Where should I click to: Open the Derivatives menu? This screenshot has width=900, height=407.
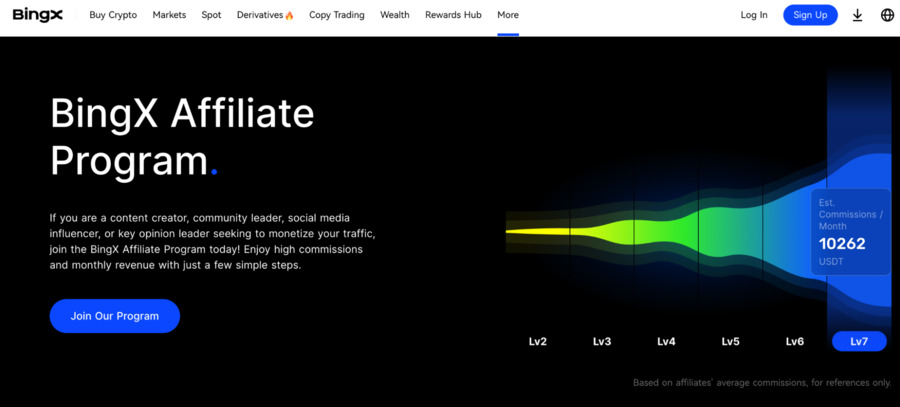point(265,15)
